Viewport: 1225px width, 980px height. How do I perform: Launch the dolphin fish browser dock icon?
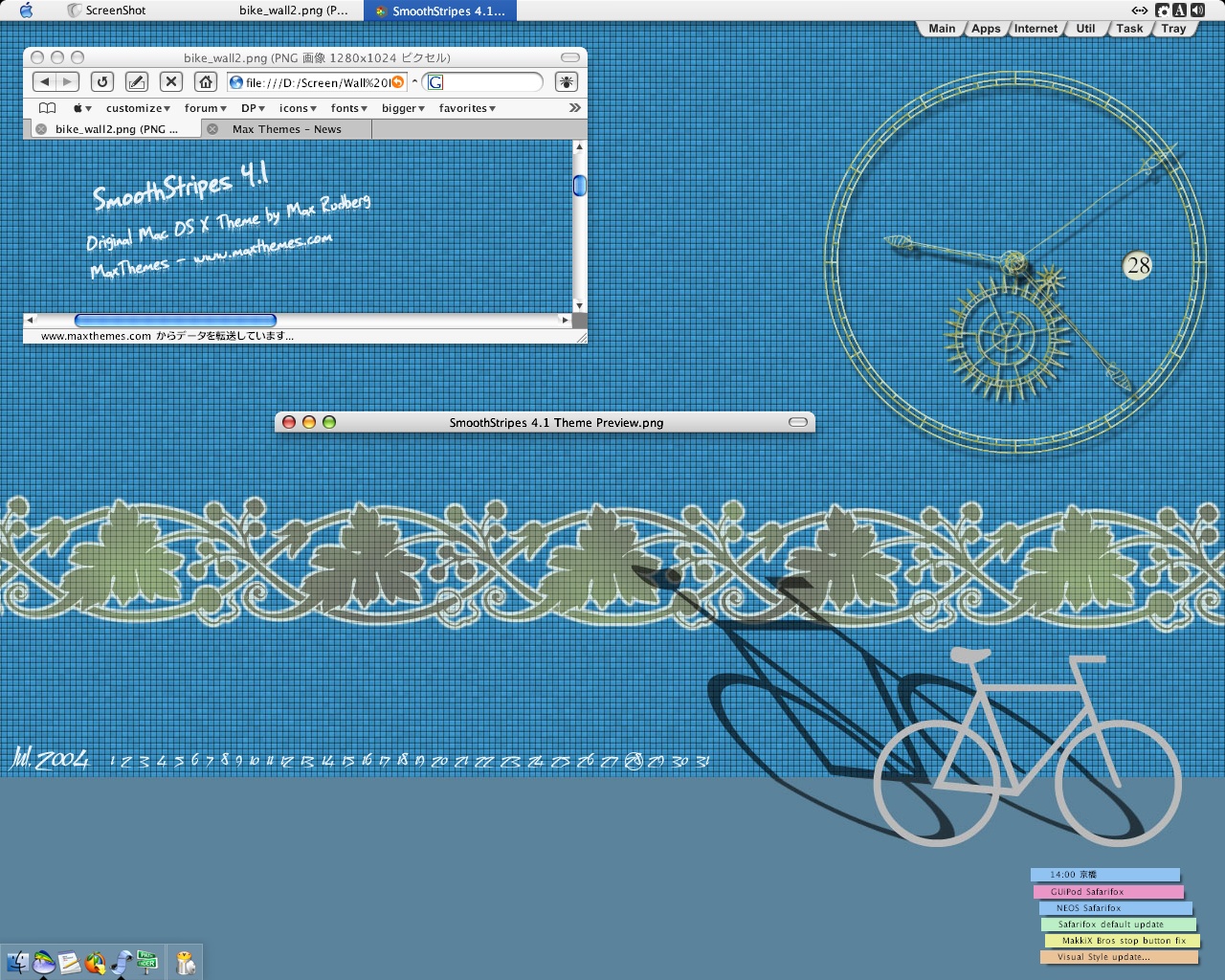(44, 962)
